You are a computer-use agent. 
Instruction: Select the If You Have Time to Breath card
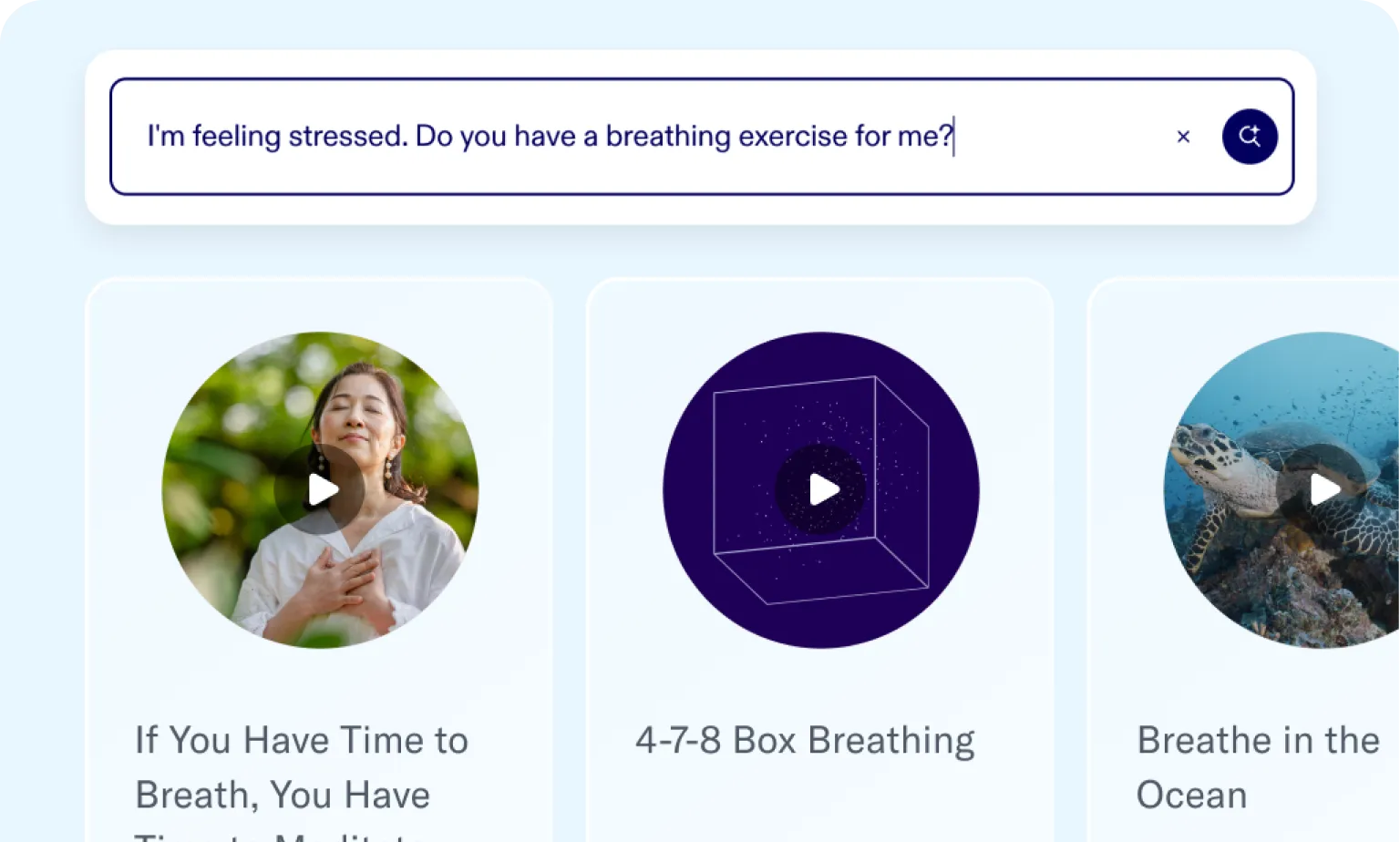click(321, 565)
